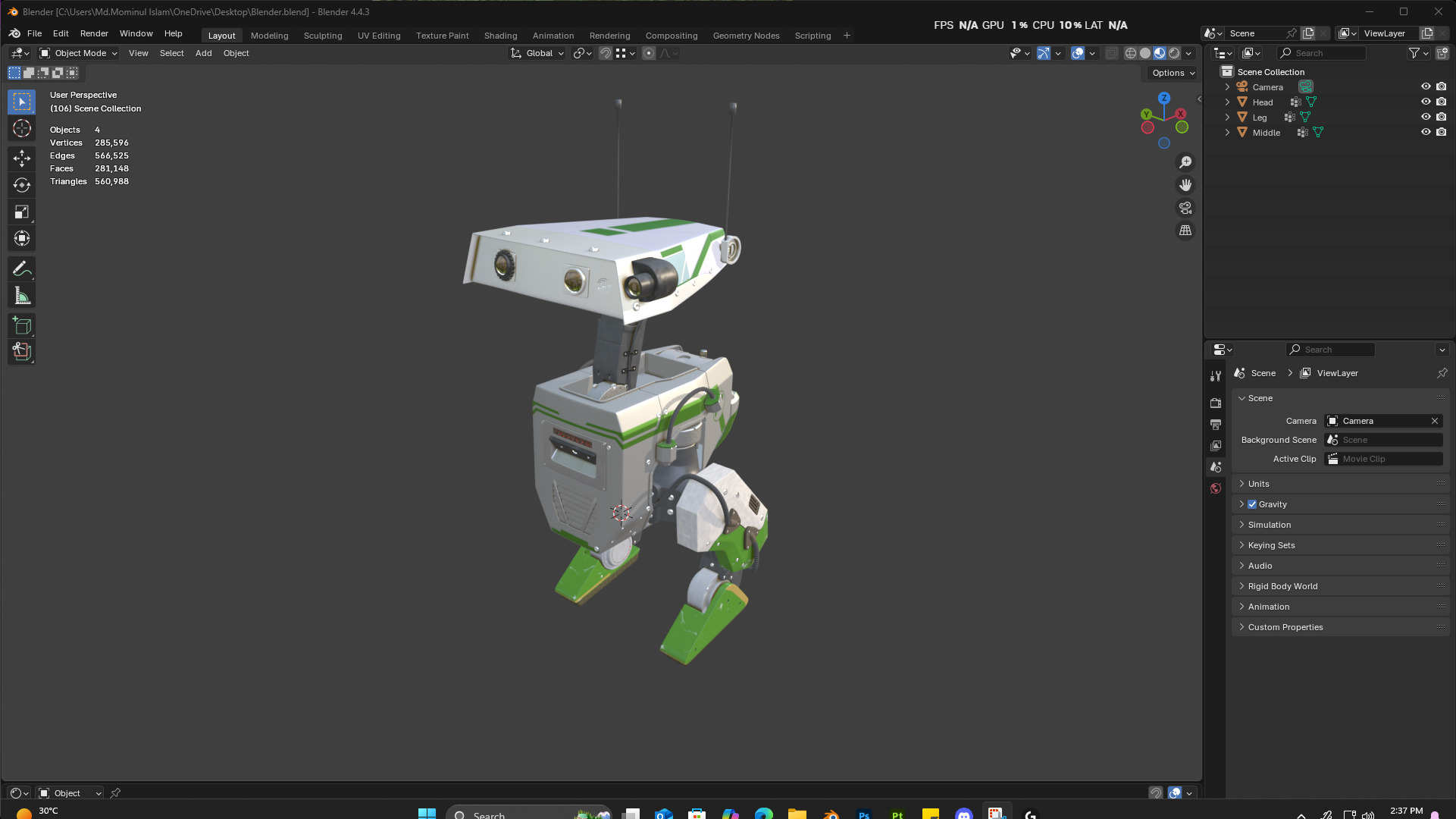Screen dimensions: 1456x819
Task: Open the Render properties tab
Action: click(1216, 403)
